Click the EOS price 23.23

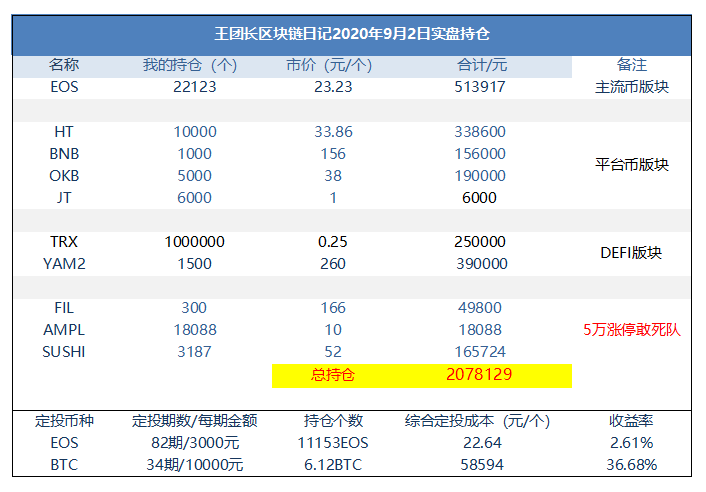333,86
